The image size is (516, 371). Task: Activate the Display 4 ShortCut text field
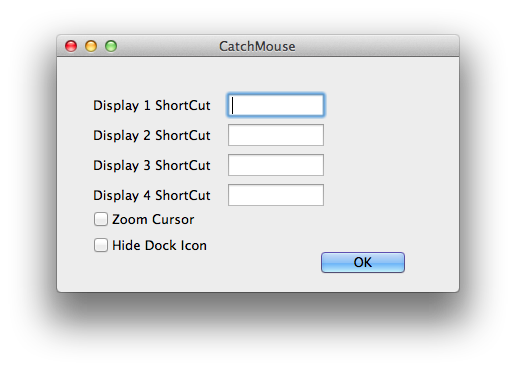pyautogui.click(x=276, y=195)
